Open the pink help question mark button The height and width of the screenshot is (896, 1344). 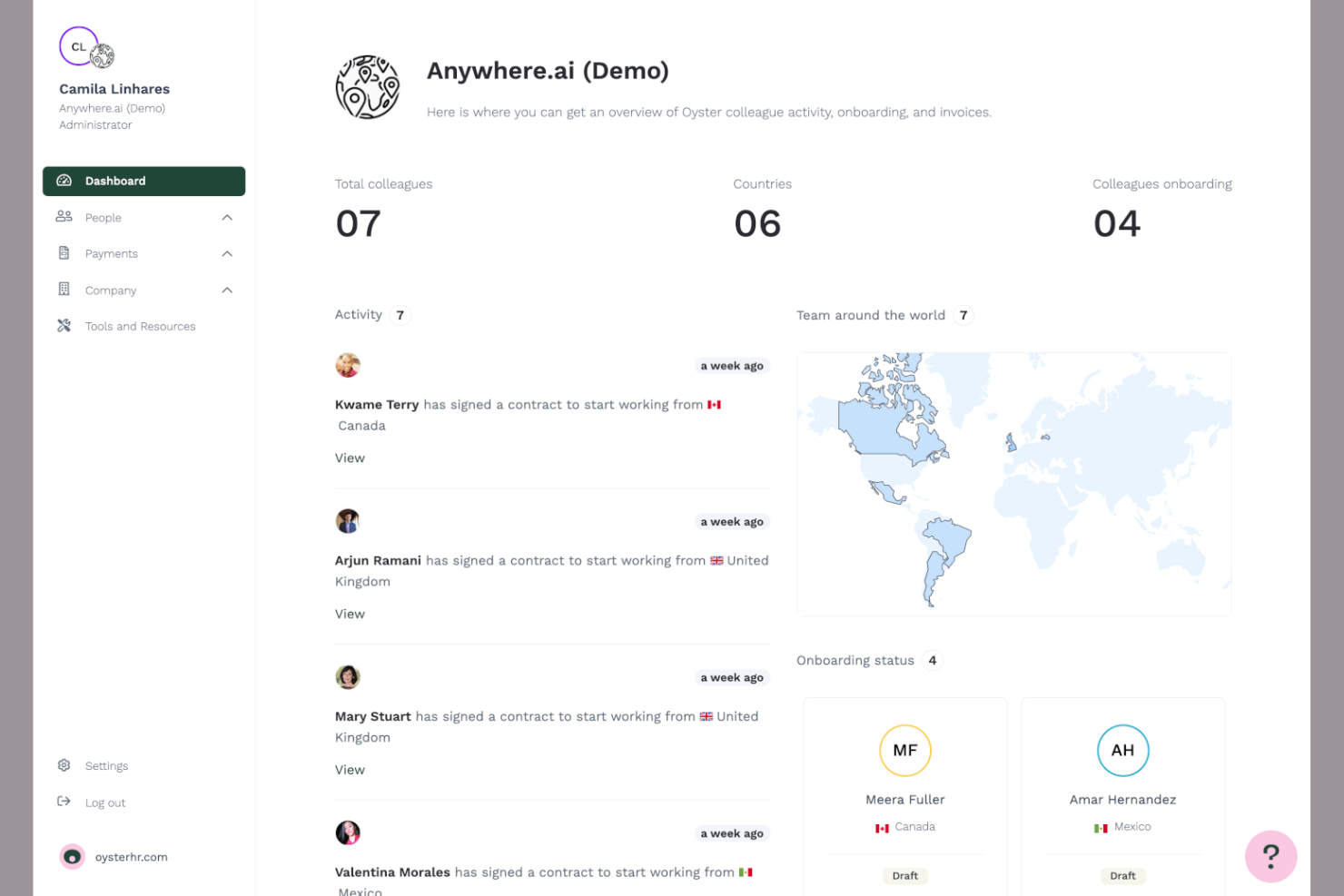tap(1270, 856)
